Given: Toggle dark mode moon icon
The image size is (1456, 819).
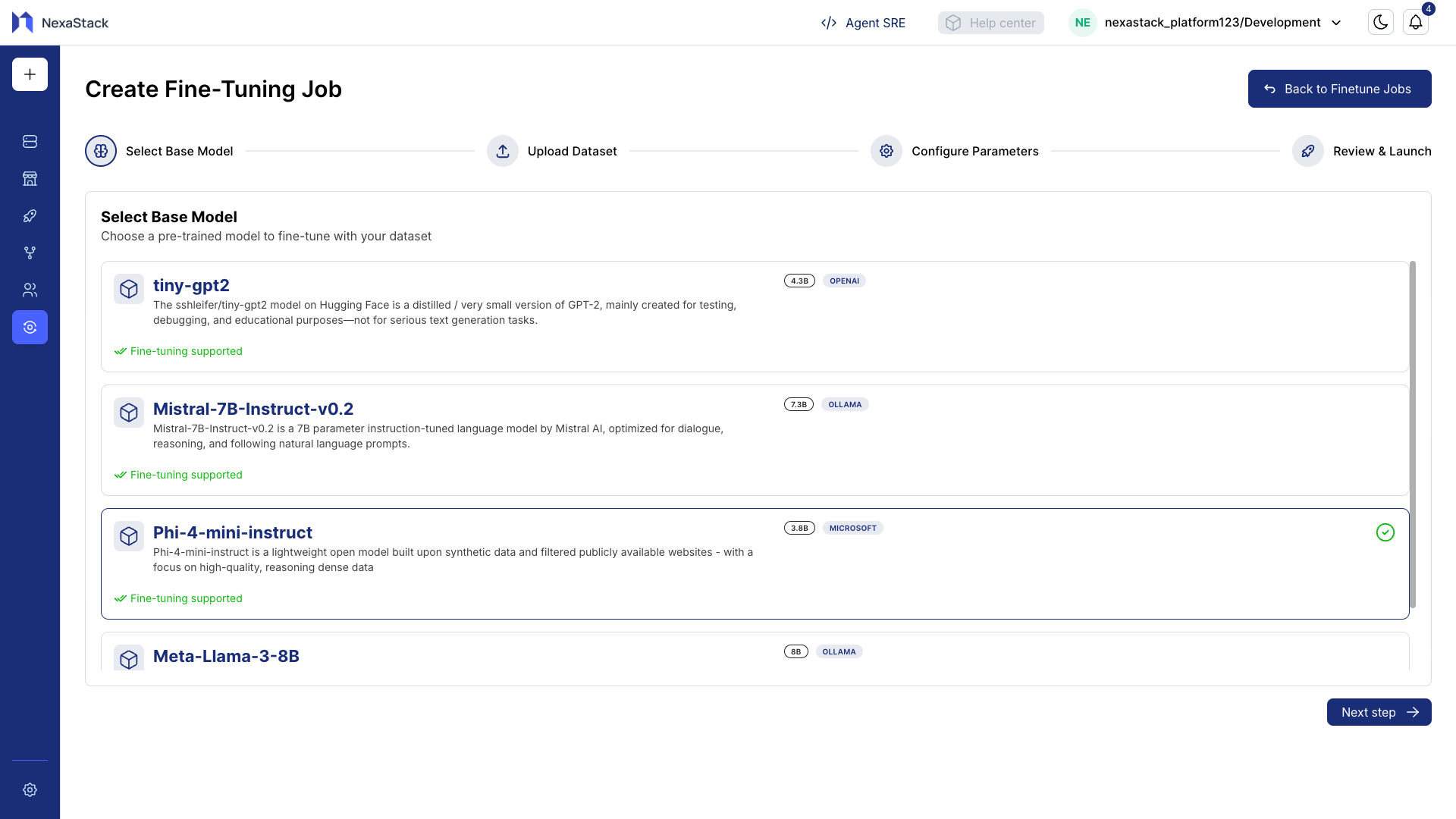Looking at the screenshot, I should click(1380, 23).
